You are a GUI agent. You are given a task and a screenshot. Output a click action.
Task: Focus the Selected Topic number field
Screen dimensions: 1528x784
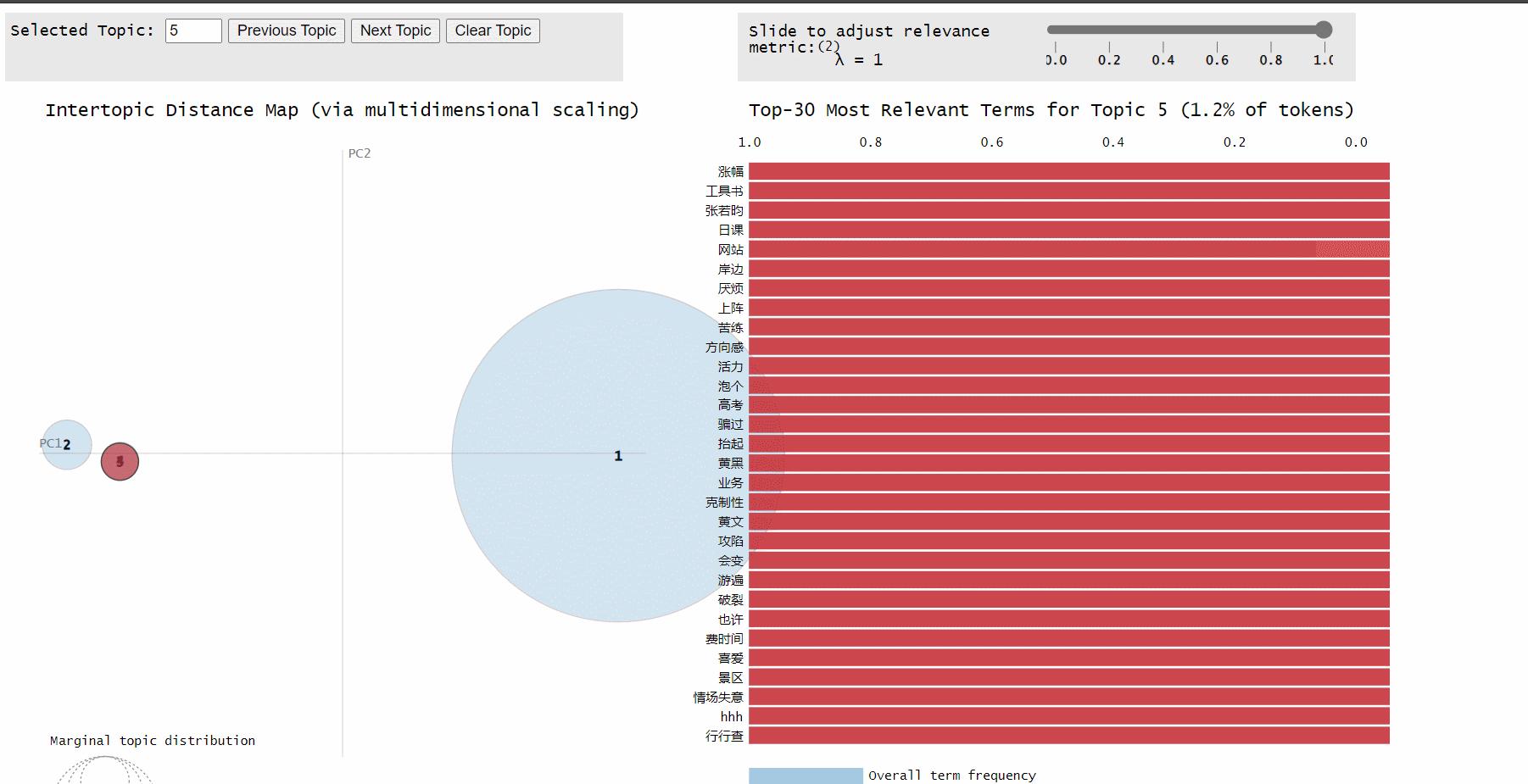(193, 31)
